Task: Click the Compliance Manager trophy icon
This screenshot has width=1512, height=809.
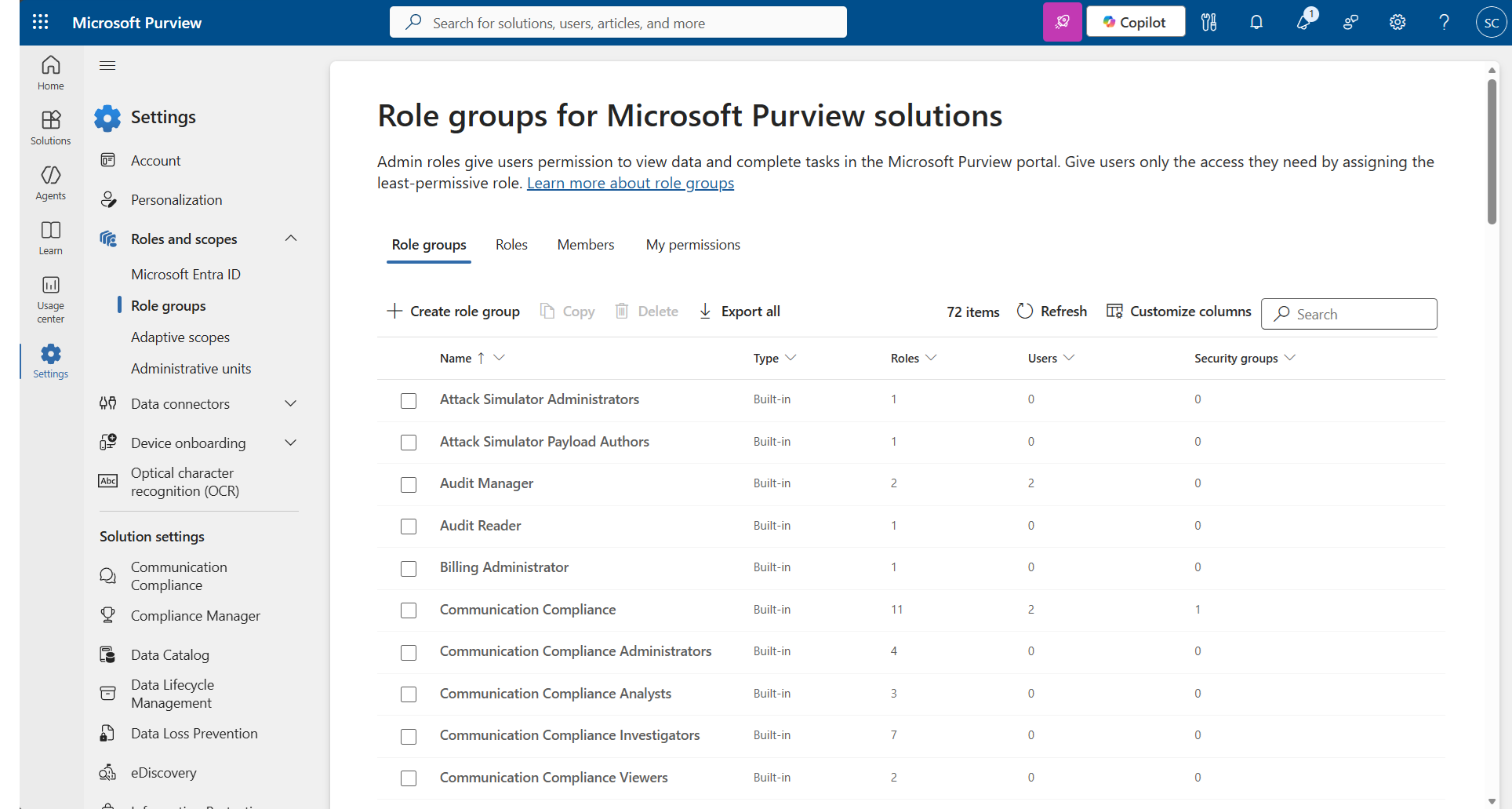Action: [x=108, y=615]
